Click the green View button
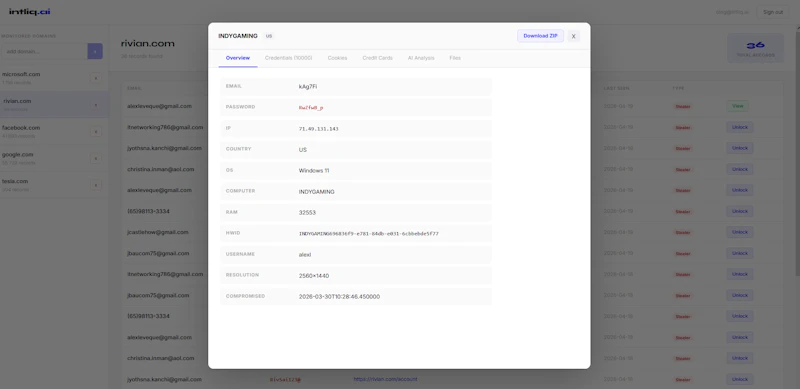 tap(738, 106)
